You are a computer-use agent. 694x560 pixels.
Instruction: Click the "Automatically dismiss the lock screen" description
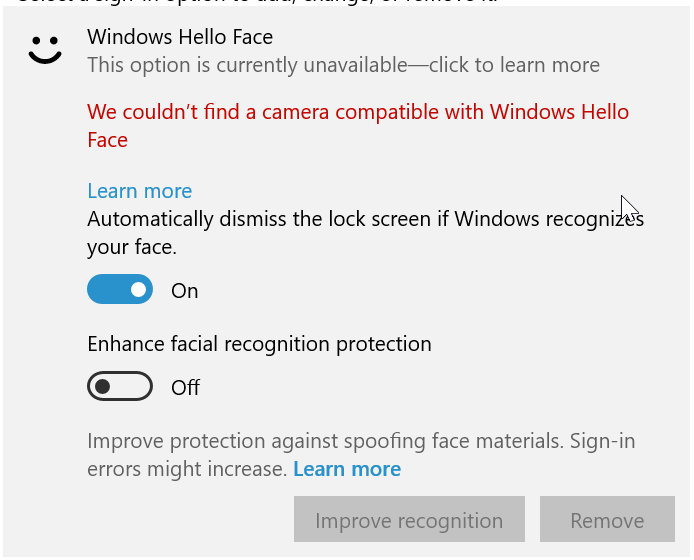tap(365, 219)
